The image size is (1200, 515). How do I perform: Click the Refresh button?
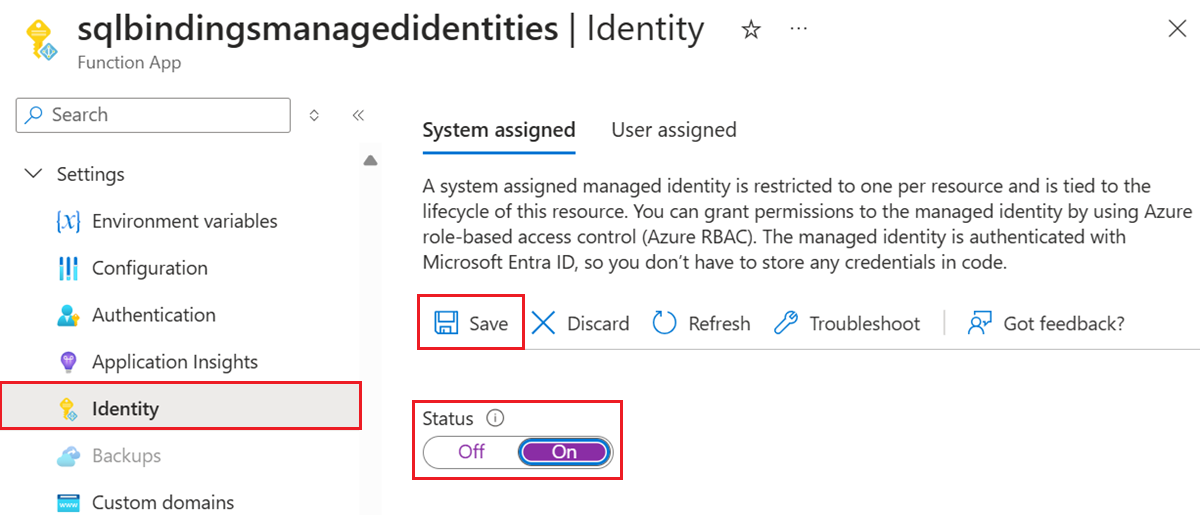(x=701, y=323)
